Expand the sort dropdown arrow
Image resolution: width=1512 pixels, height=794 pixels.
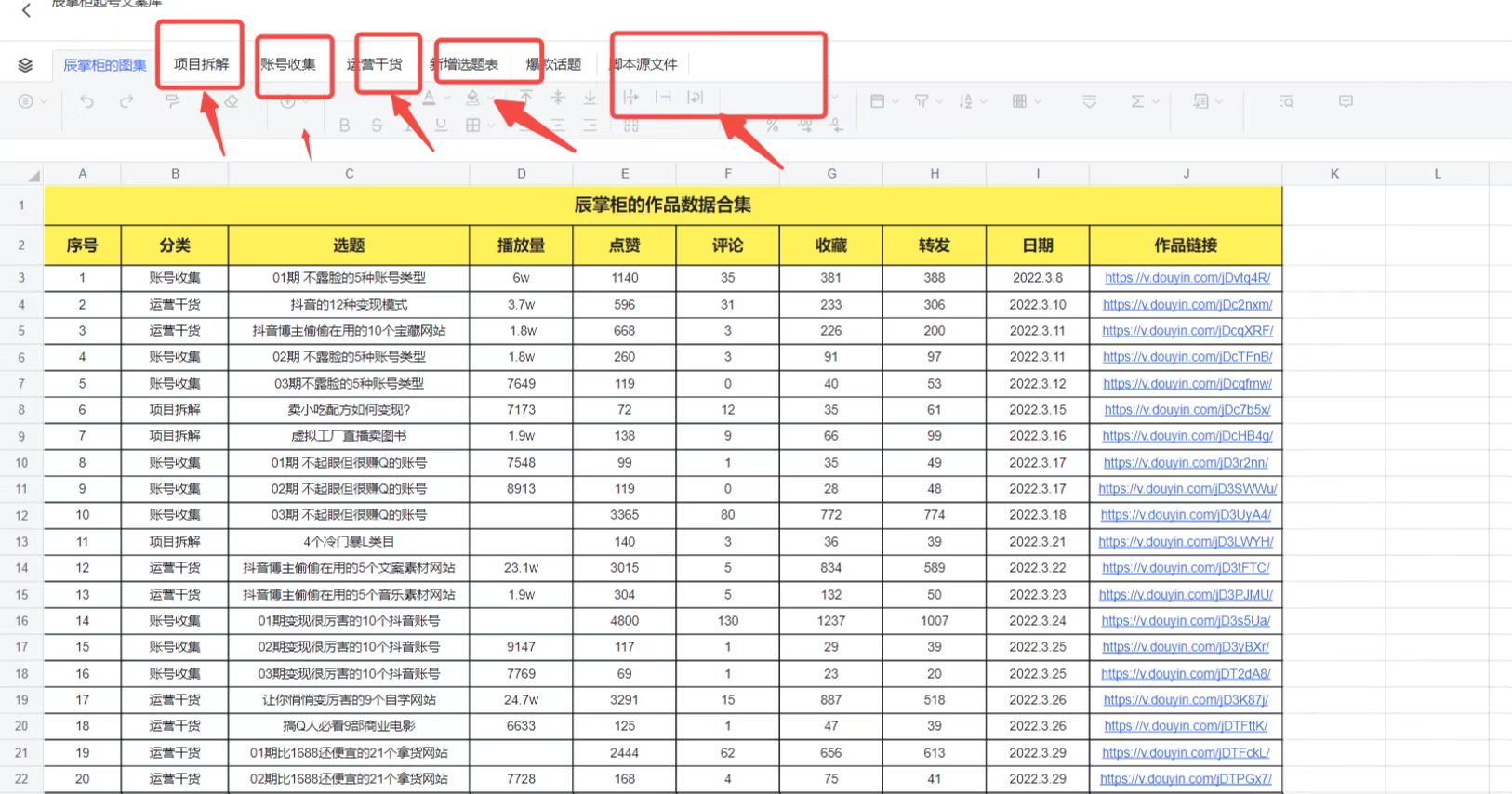[984, 101]
